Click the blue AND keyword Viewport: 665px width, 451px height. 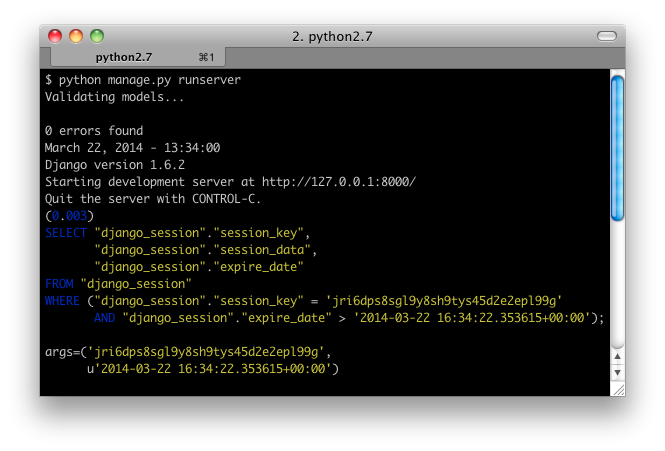click(104, 318)
